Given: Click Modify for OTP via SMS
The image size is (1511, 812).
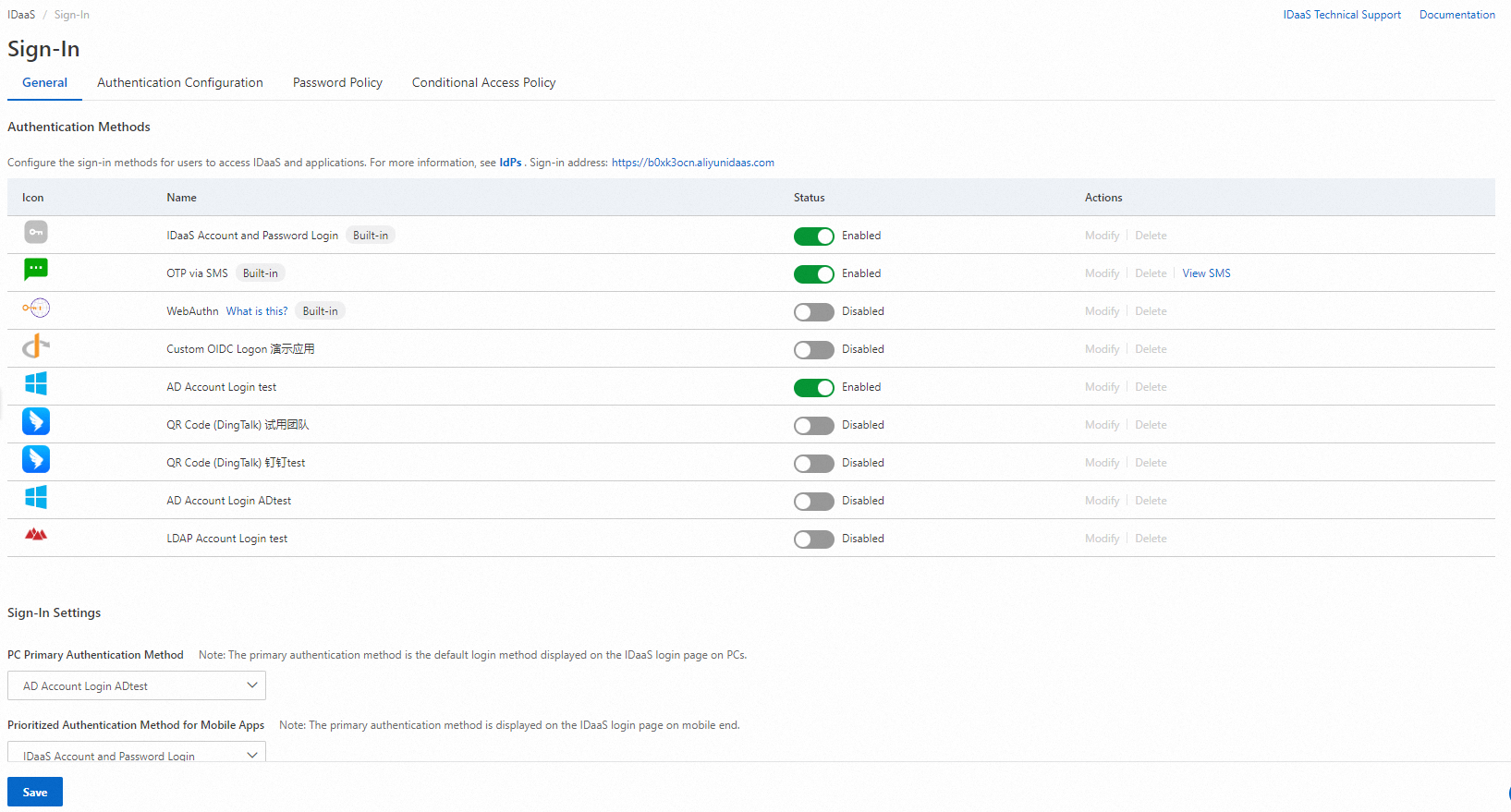Looking at the screenshot, I should tap(1102, 273).
